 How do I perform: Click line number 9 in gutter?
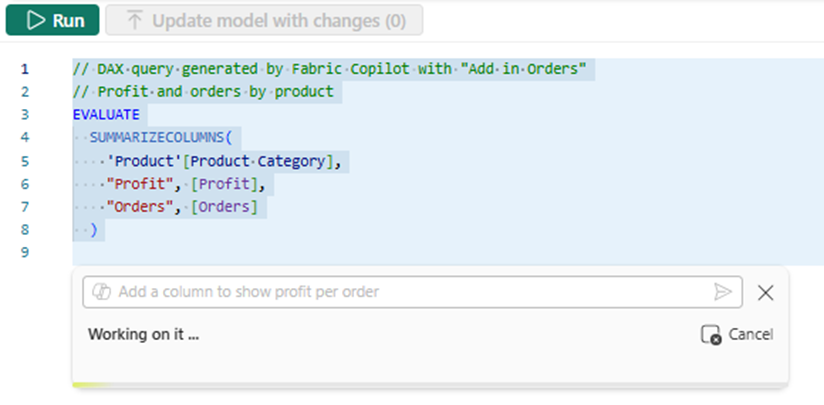click(25, 252)
